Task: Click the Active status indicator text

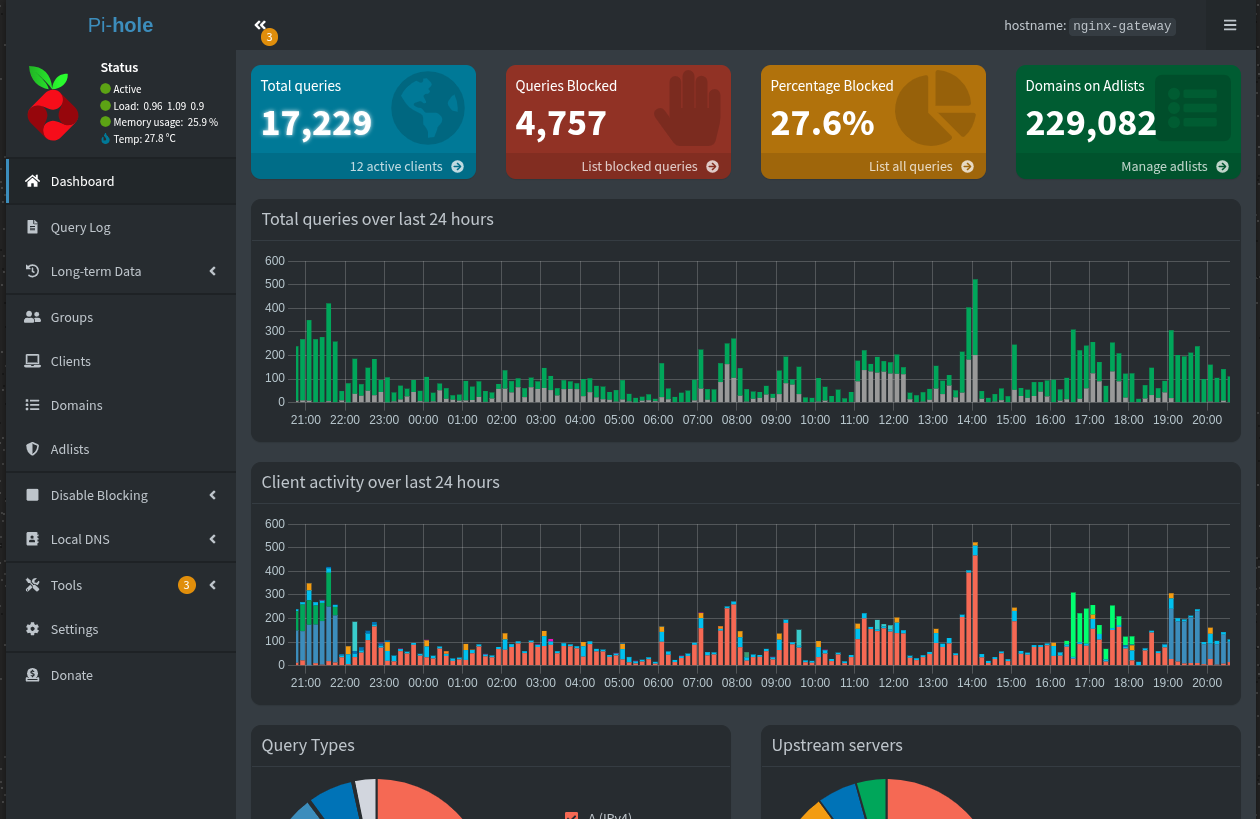Action: pos(121,89)
